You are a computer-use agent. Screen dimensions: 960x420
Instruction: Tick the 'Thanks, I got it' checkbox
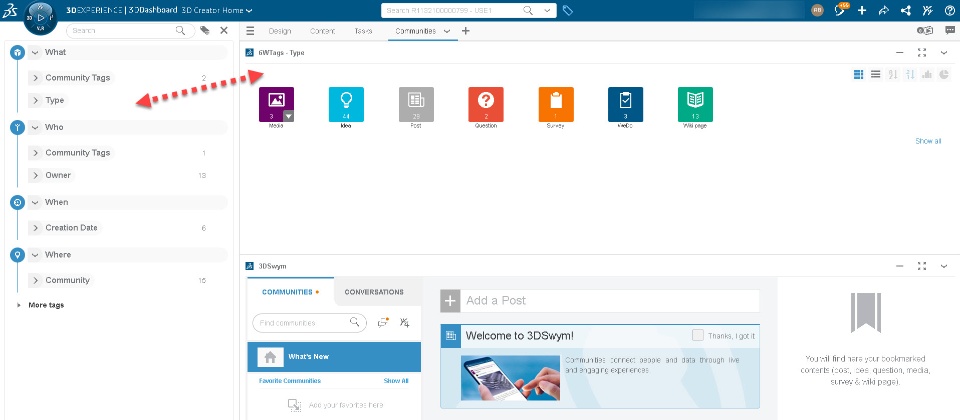(697, 335)
